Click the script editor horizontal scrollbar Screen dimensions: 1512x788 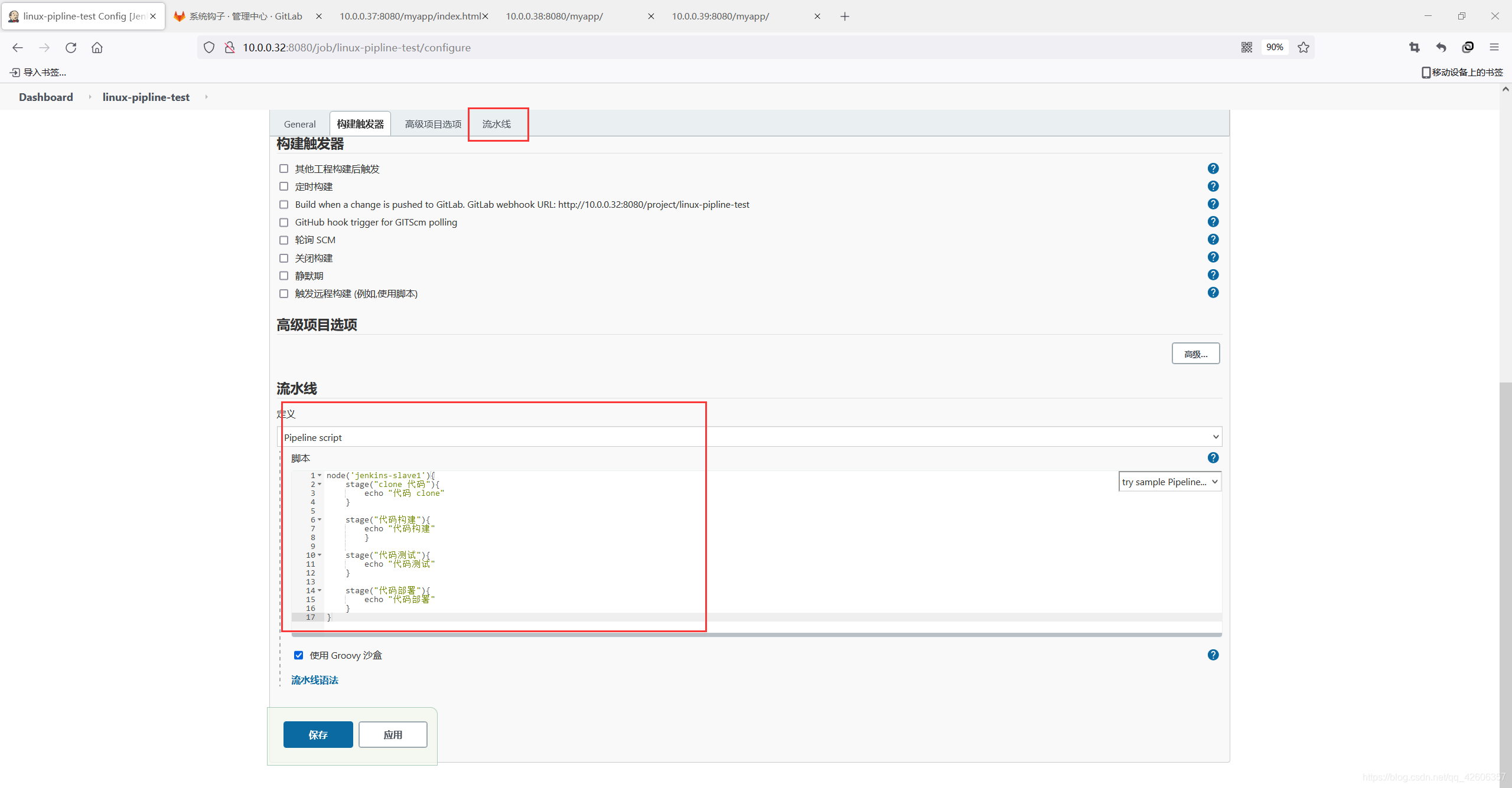tap(757, 635)
